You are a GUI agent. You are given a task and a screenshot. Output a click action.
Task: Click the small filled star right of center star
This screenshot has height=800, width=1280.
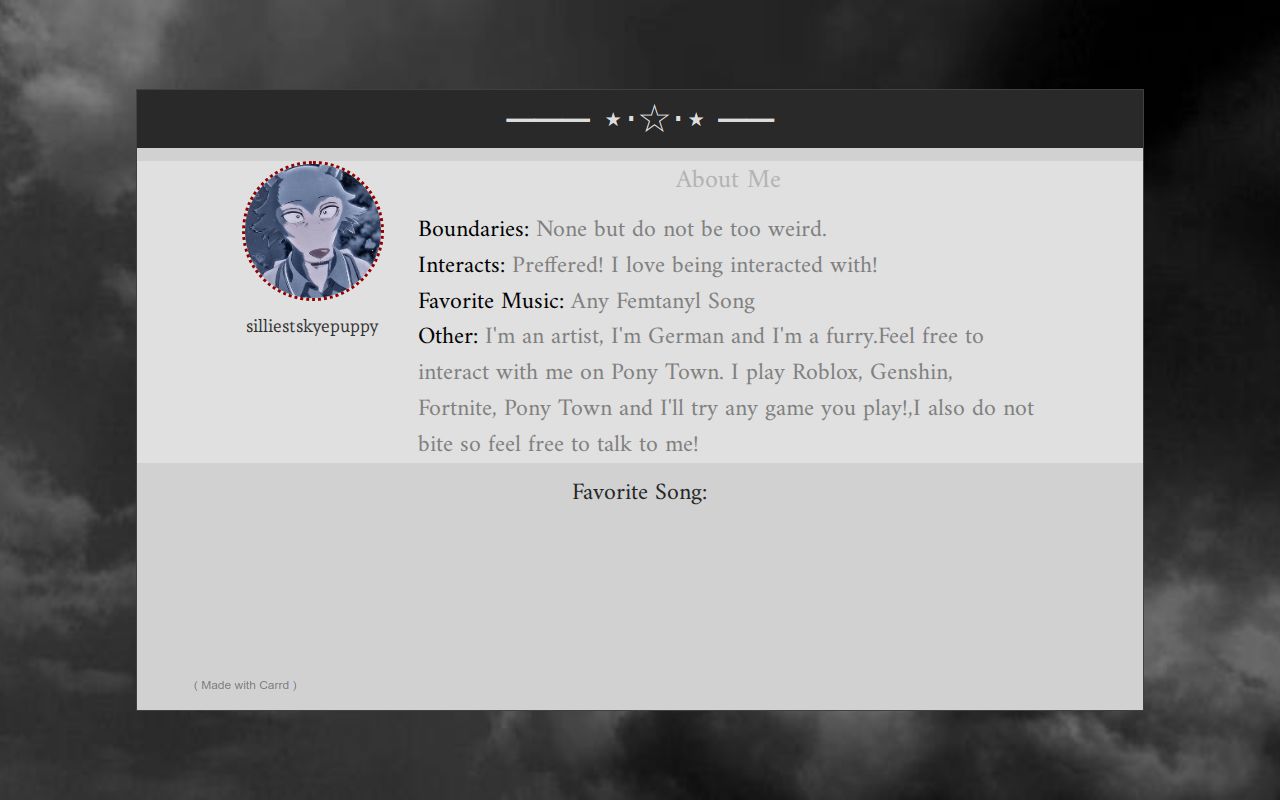click(x=696, y=120)
